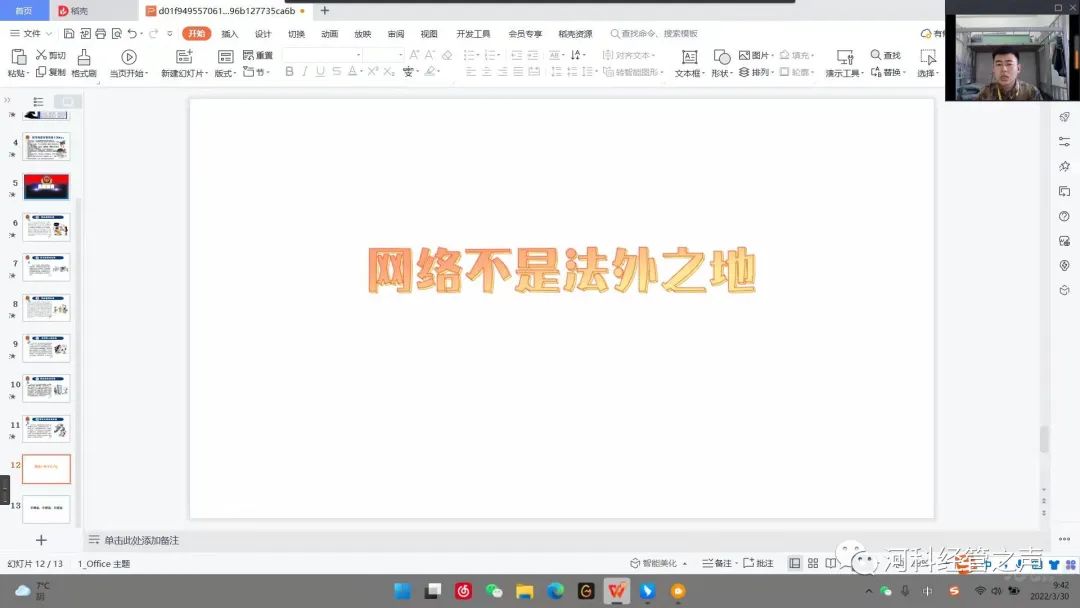Toggle Strikethrough formatting
Viewport: 1080px width, 608px height.
pyautogui.click(x=336, y=72)
